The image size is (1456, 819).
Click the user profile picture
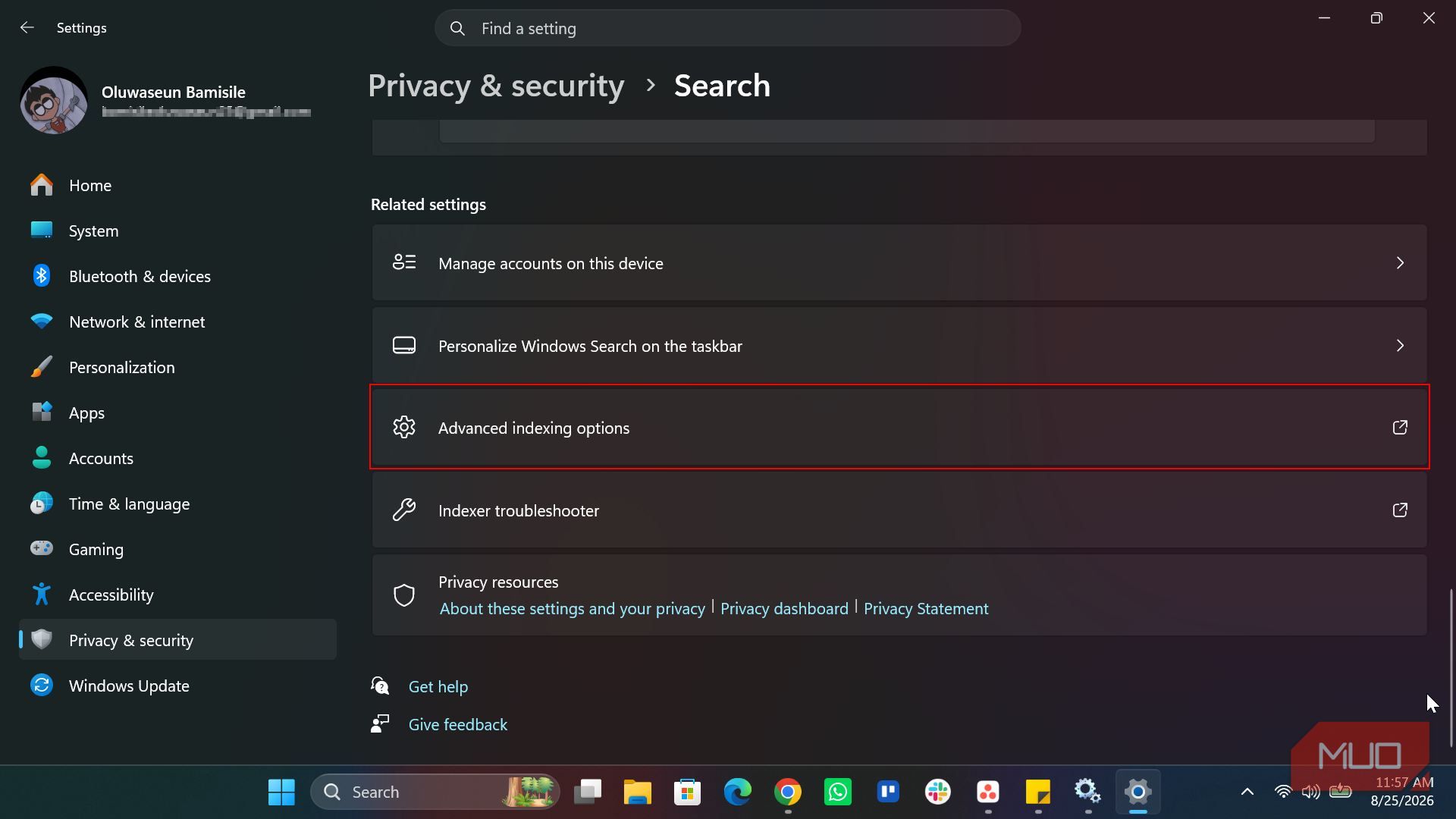[54, 101]
